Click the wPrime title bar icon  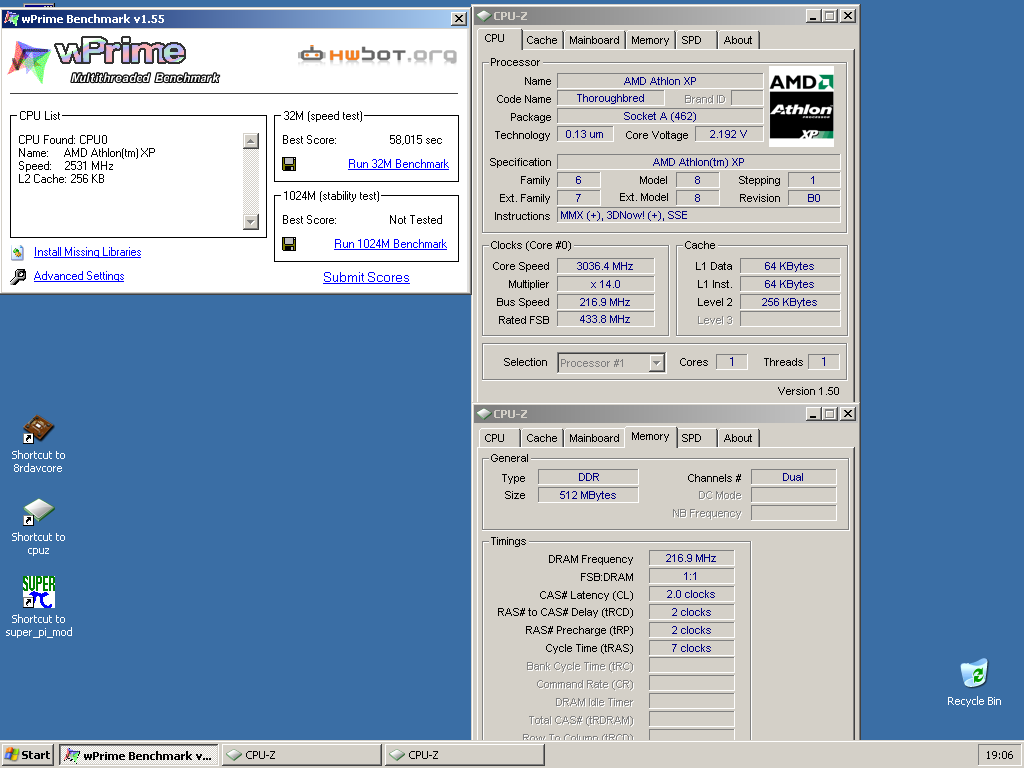coord(11,18)
